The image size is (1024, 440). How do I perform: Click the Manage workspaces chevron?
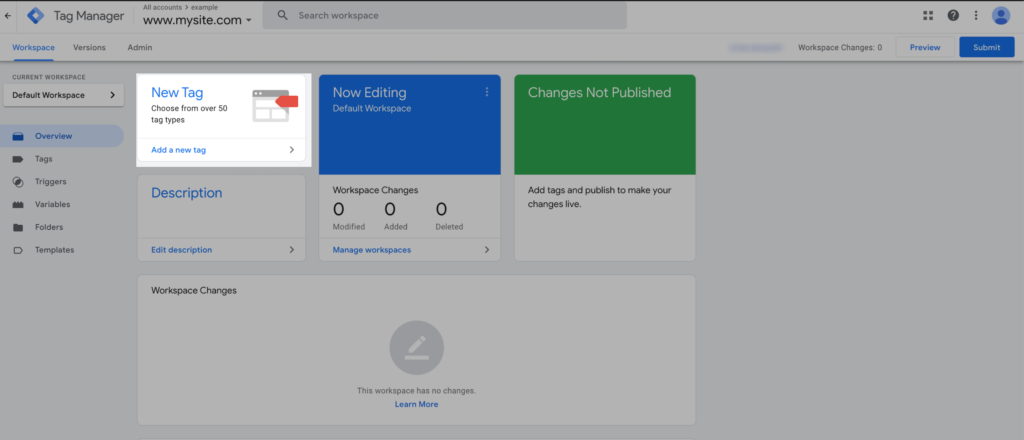(487, 250)
